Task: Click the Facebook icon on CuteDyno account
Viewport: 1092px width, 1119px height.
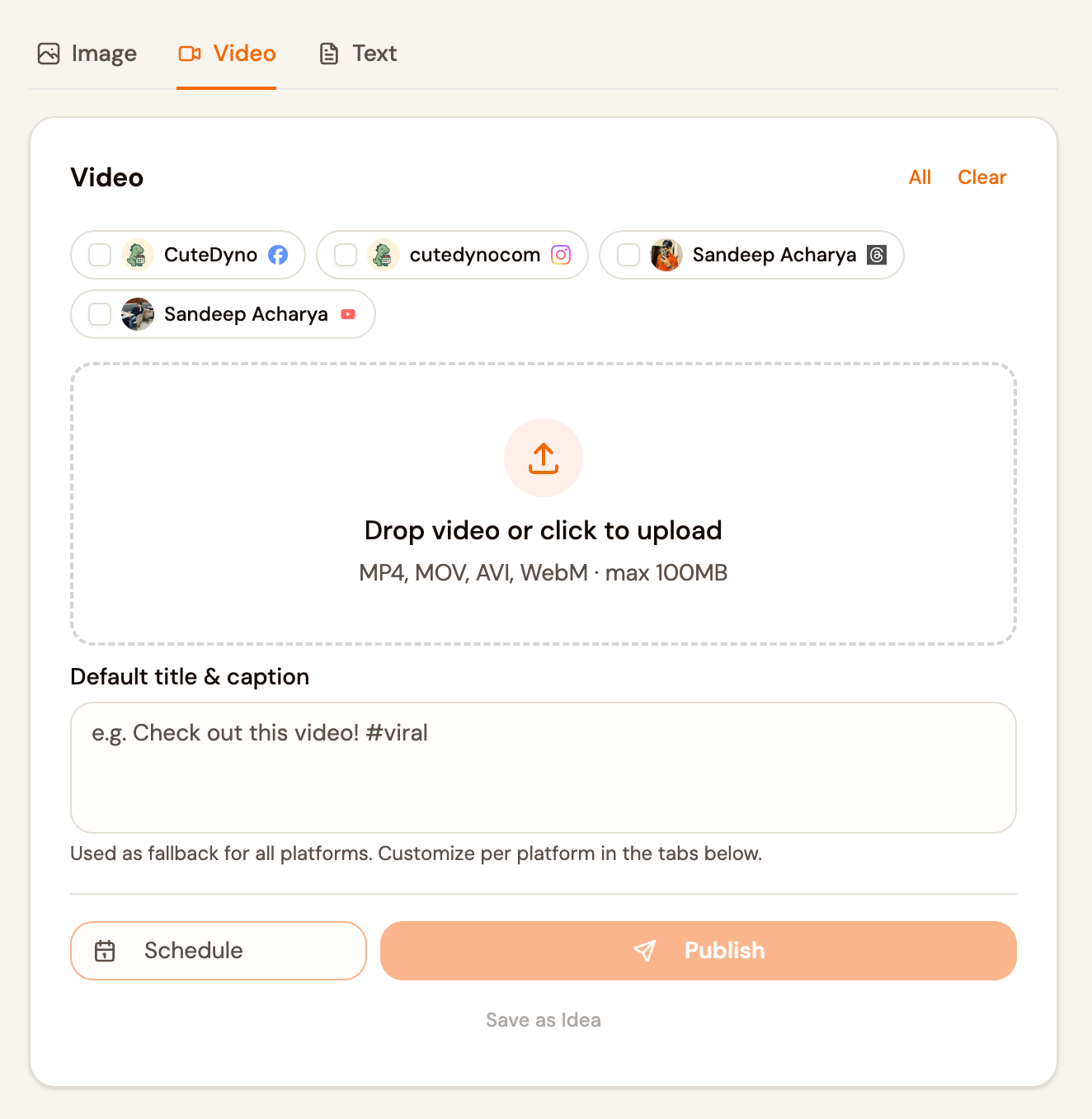Action: point(278,255)
